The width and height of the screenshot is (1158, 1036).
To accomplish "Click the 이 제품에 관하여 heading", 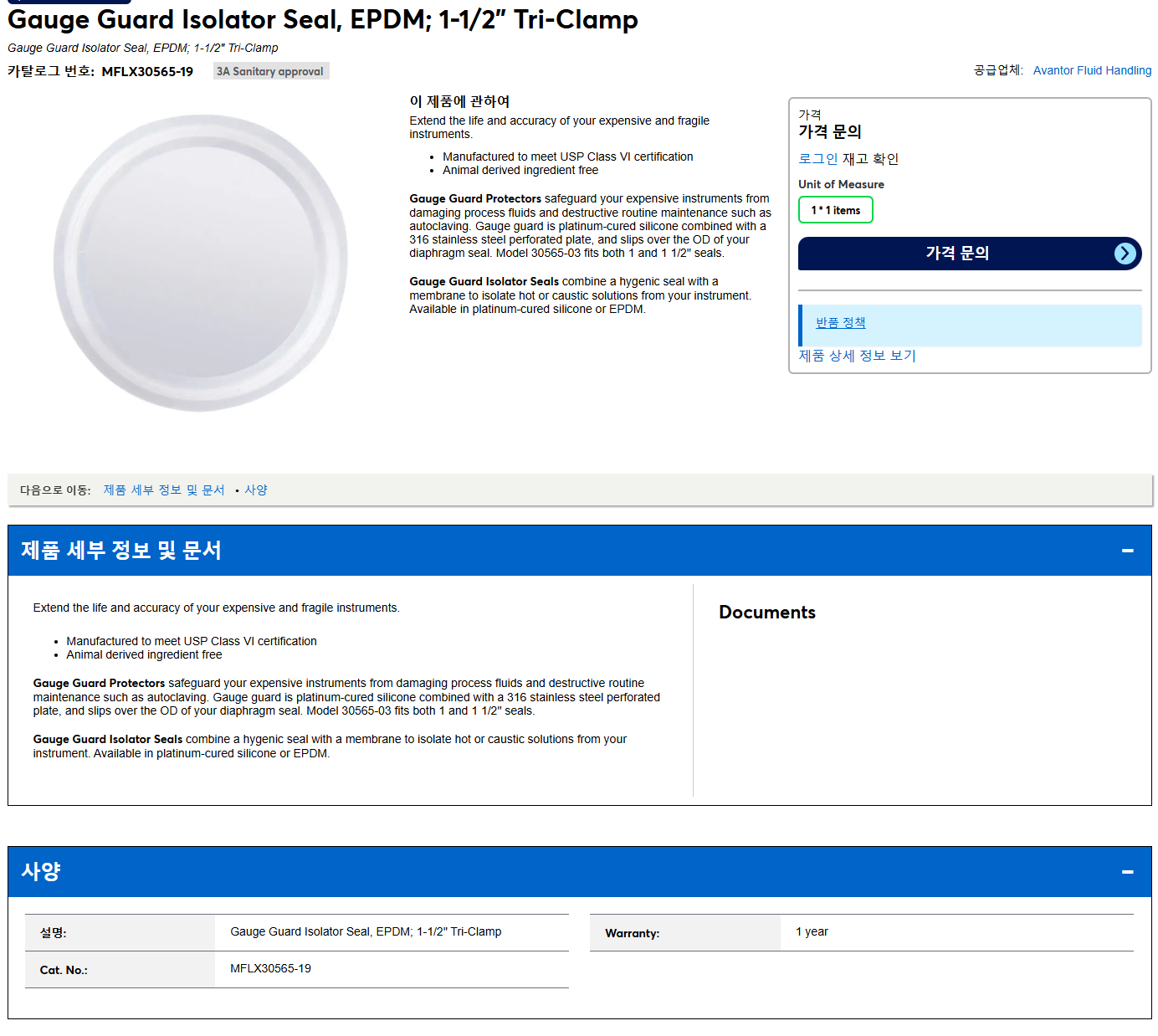I will (x=459, y=101).
